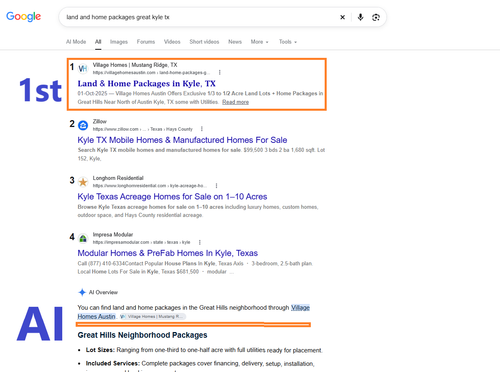
Task: Click the villagehomesaustin.com URL breadcrumb
Action: [151, 73]
